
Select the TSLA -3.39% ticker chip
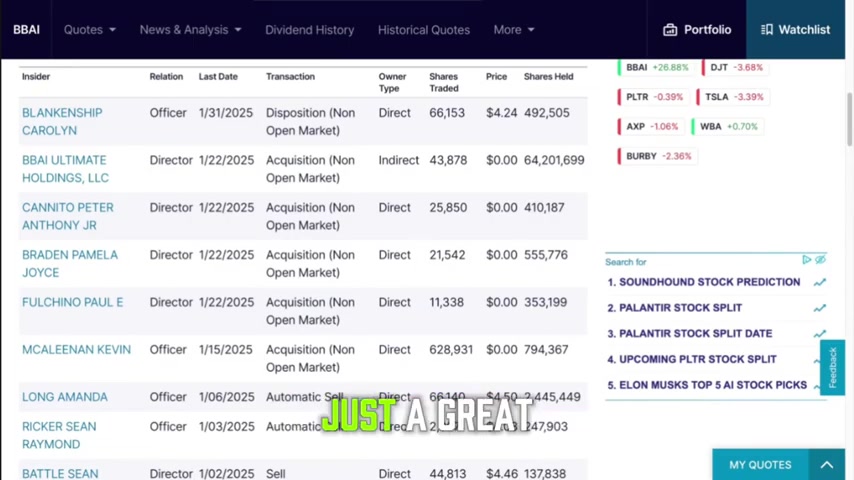tap(733, 97)
